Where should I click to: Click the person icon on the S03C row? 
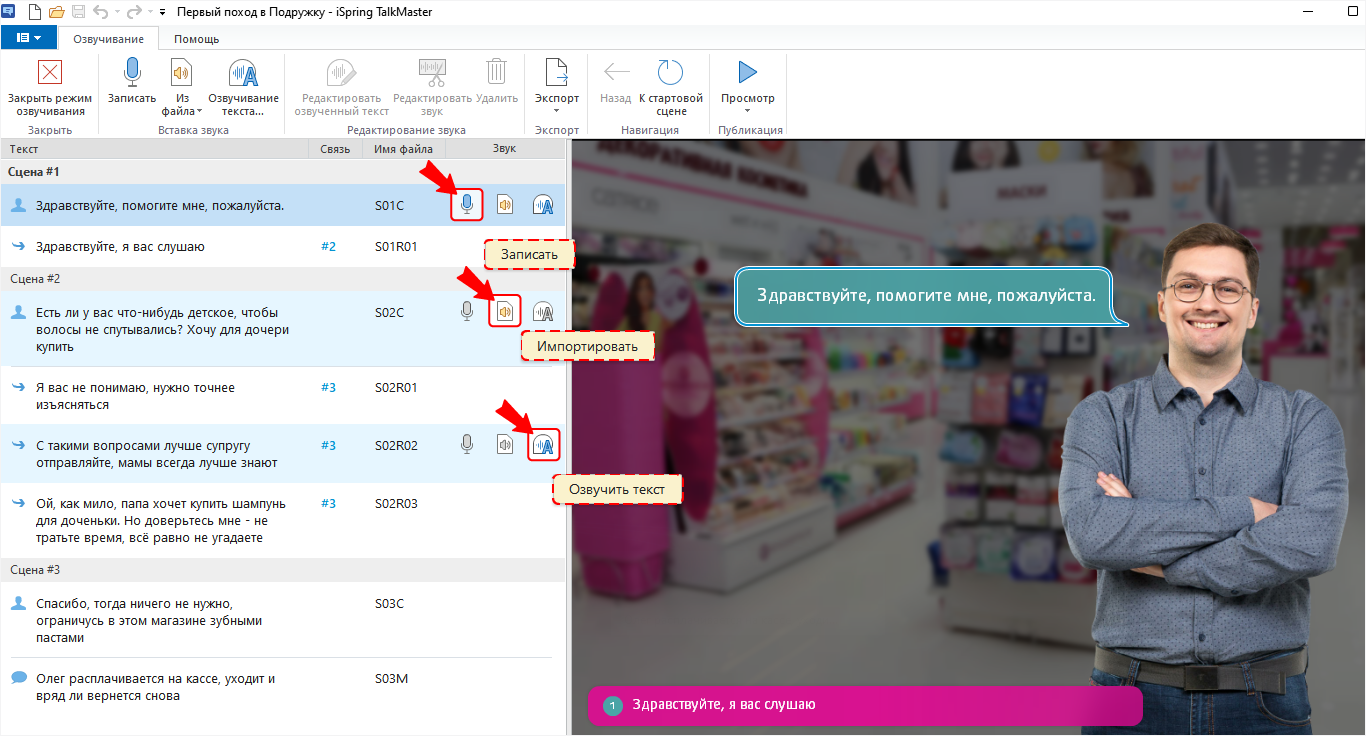click(18, 603)
